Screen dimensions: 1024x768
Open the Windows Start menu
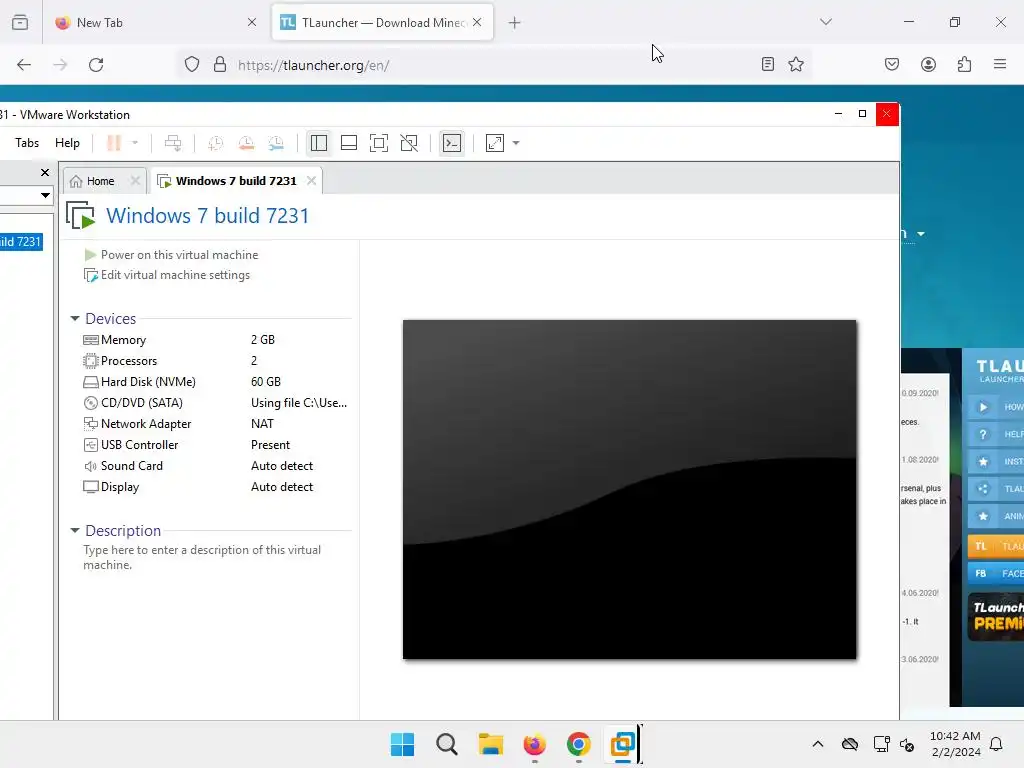[x=402, y=744]
